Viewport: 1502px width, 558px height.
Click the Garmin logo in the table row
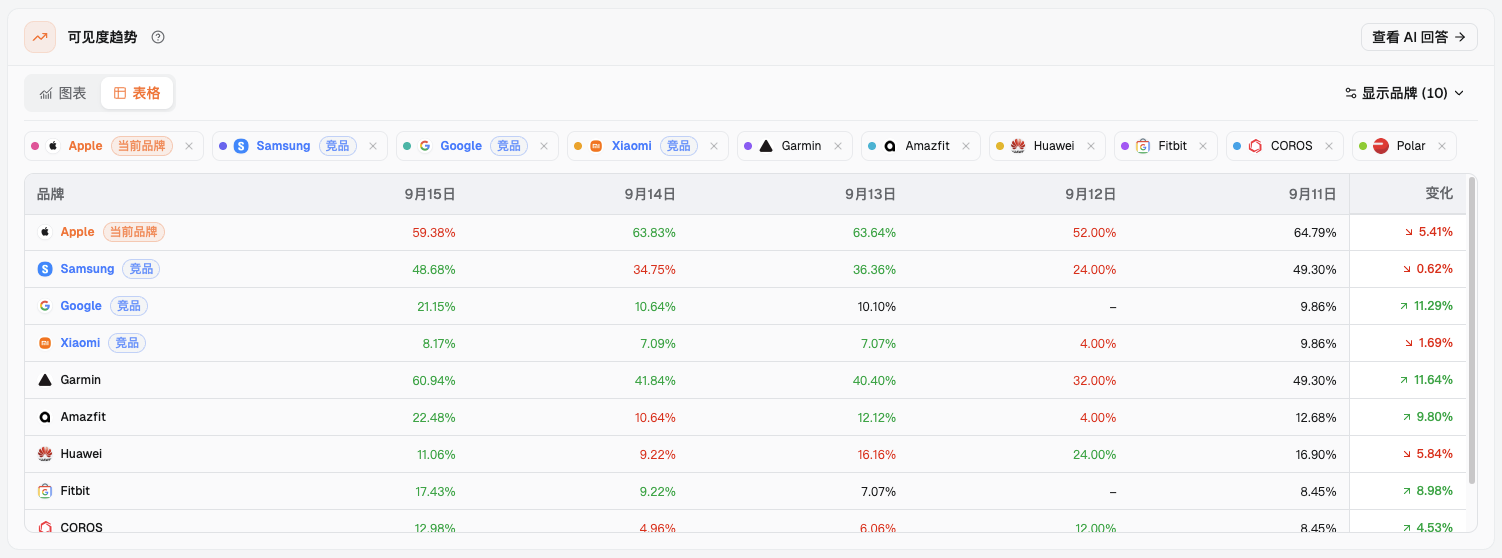pyautogui.click(x=45, y=380)
